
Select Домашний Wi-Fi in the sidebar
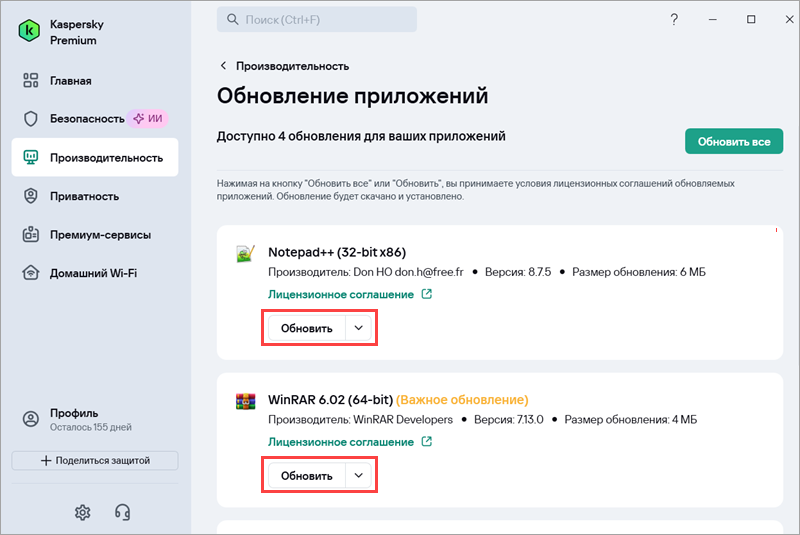pos(95,273)
